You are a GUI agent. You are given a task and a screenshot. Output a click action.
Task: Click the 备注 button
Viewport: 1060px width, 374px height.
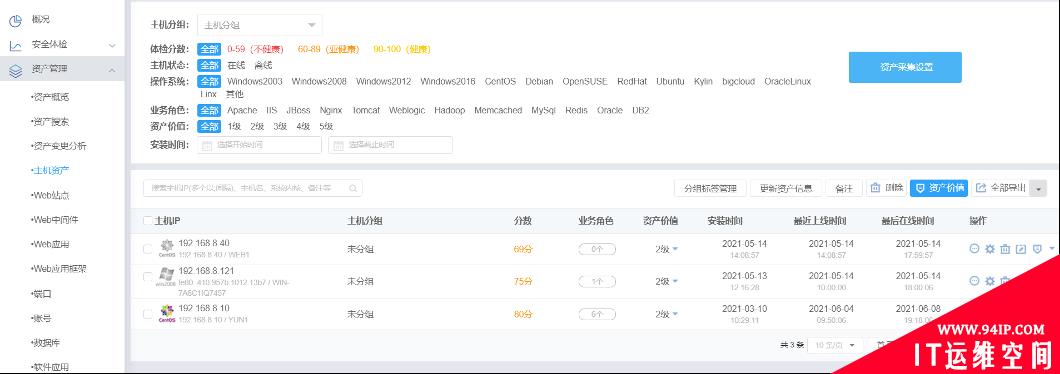844,189
